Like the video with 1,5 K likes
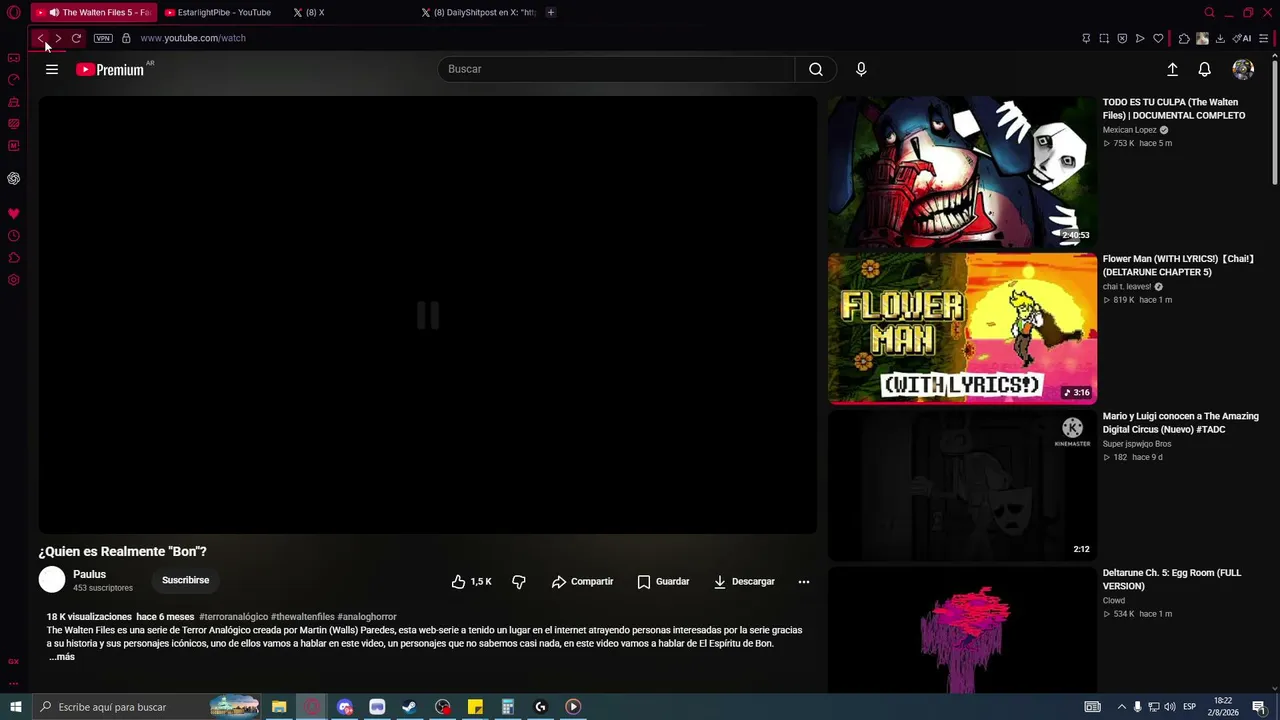The height and width of the screenshot is (720, 1280). pyautogui.click(x=471, y=581)
